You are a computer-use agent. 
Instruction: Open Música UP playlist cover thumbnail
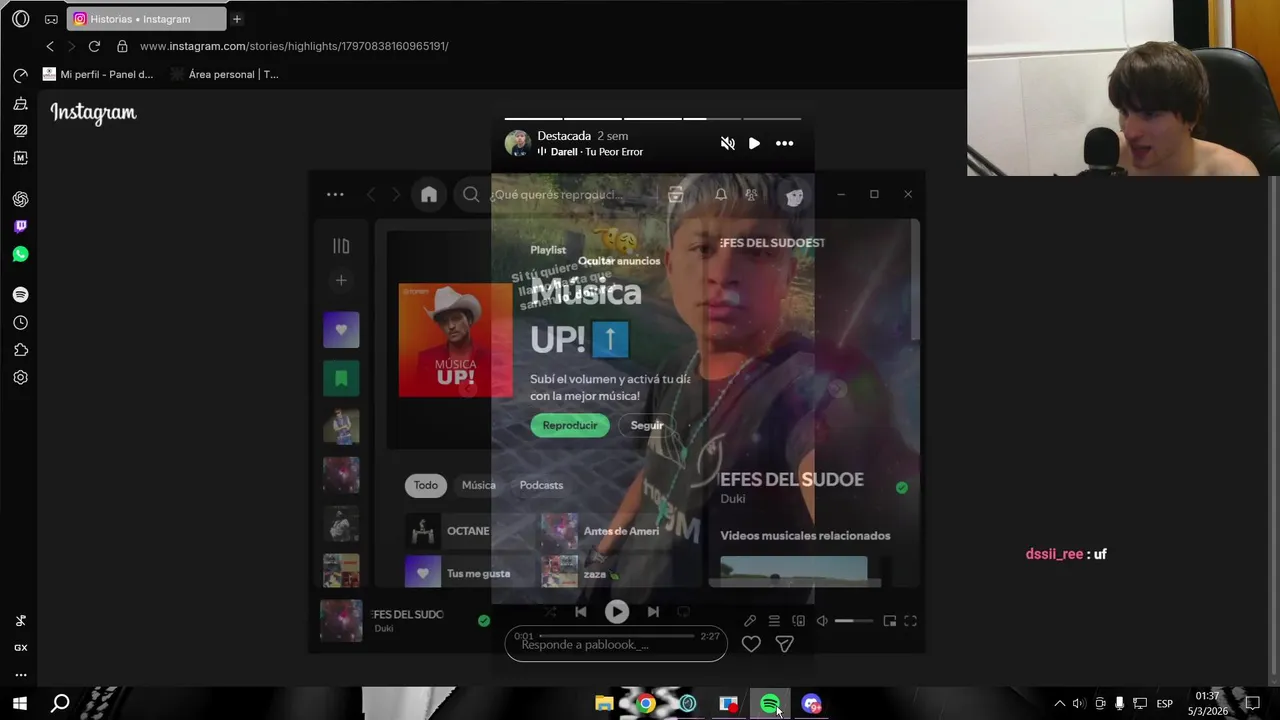(455, 340)
